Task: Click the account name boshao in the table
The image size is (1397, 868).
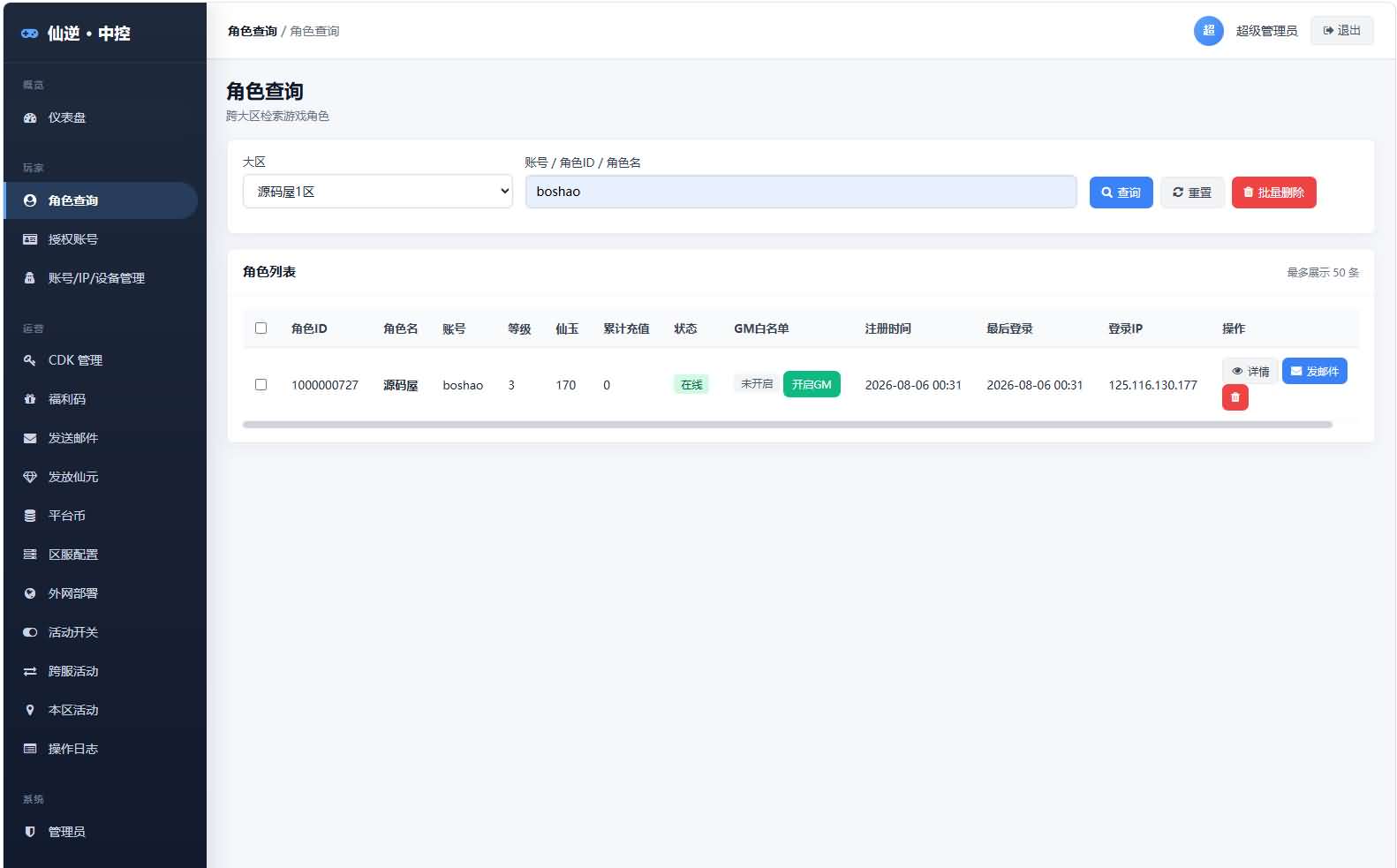Action: point(463,385)
